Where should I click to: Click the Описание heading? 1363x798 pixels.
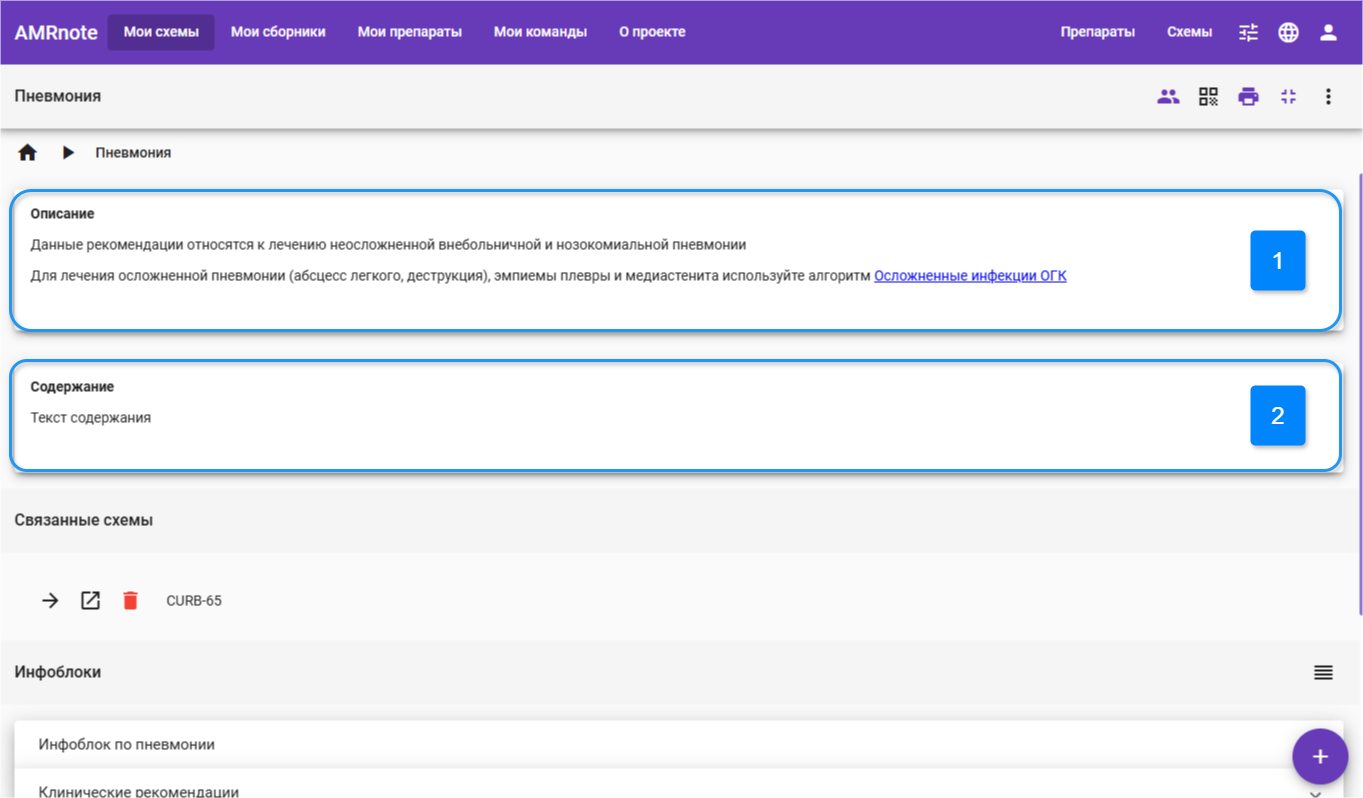(62, 214)
